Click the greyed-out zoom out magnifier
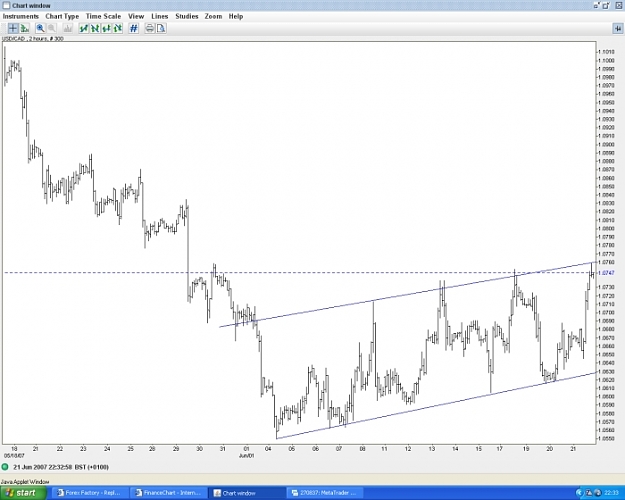625x500 pixels. tap(52, 28)
